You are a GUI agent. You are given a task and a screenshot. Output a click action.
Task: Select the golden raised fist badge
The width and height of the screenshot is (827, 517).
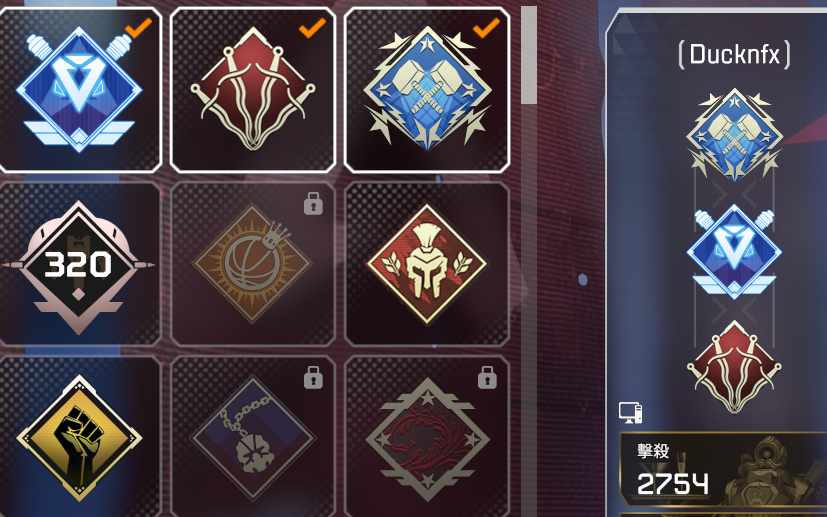tap(80, 437)
